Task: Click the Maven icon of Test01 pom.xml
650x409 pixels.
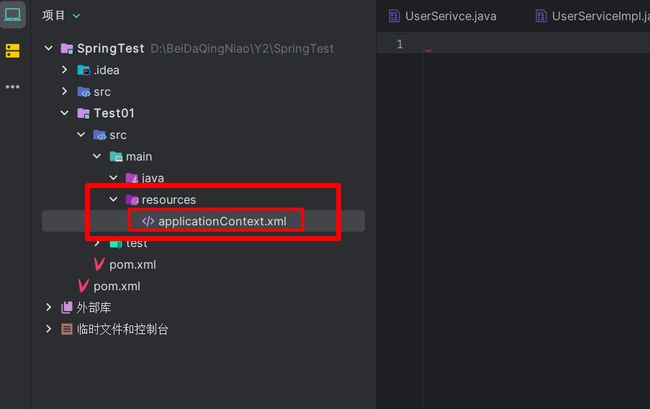Action: (99, 265)
